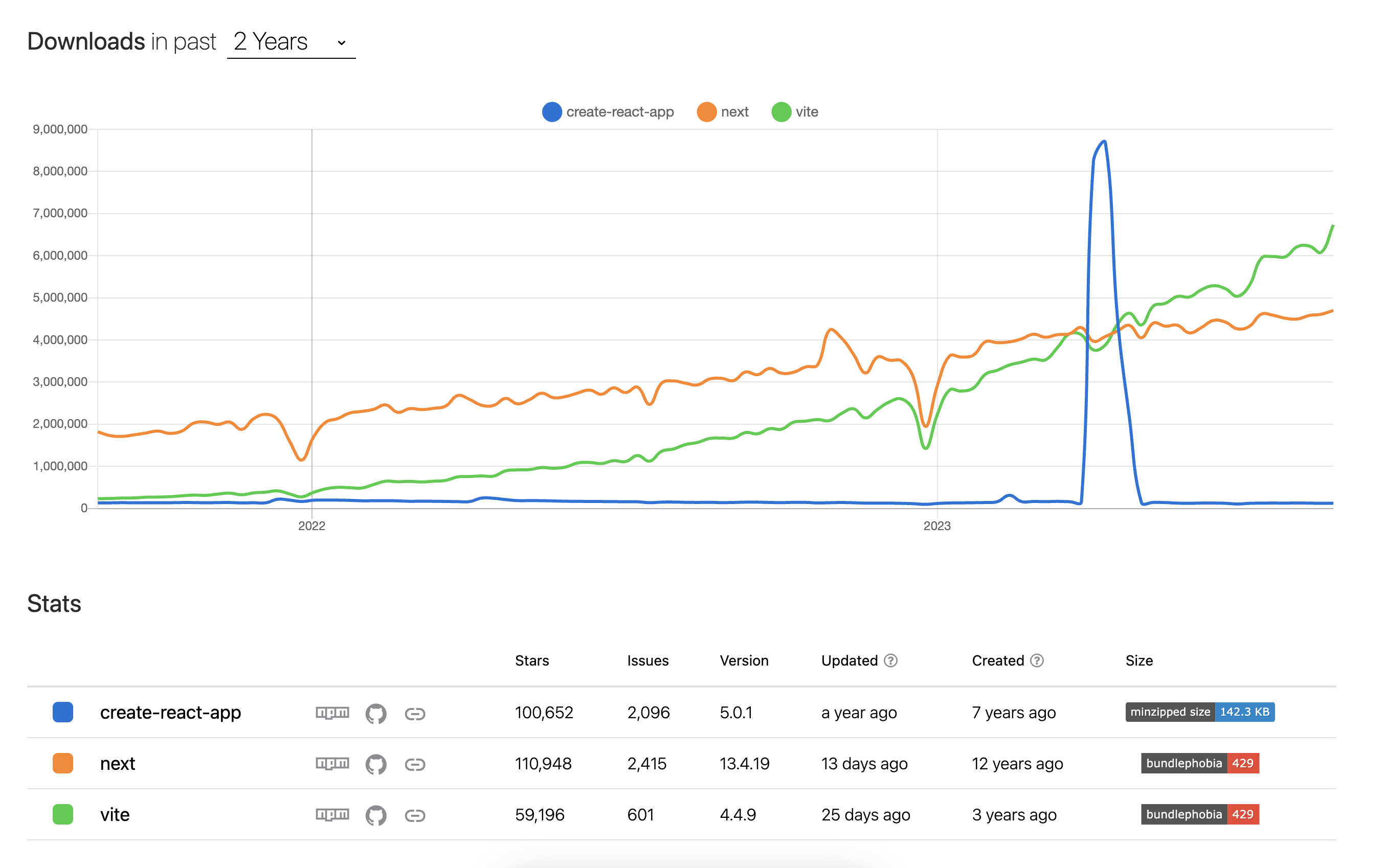The image size is (1385, 868).
Task: Open the 2 Years period dropdown
Action: 291,42
